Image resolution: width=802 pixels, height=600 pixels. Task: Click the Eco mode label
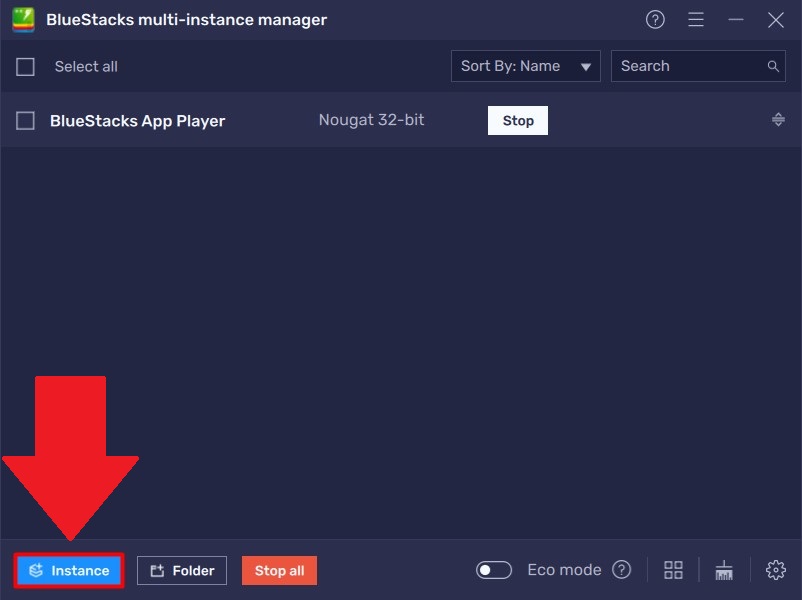tap(564, 570)
